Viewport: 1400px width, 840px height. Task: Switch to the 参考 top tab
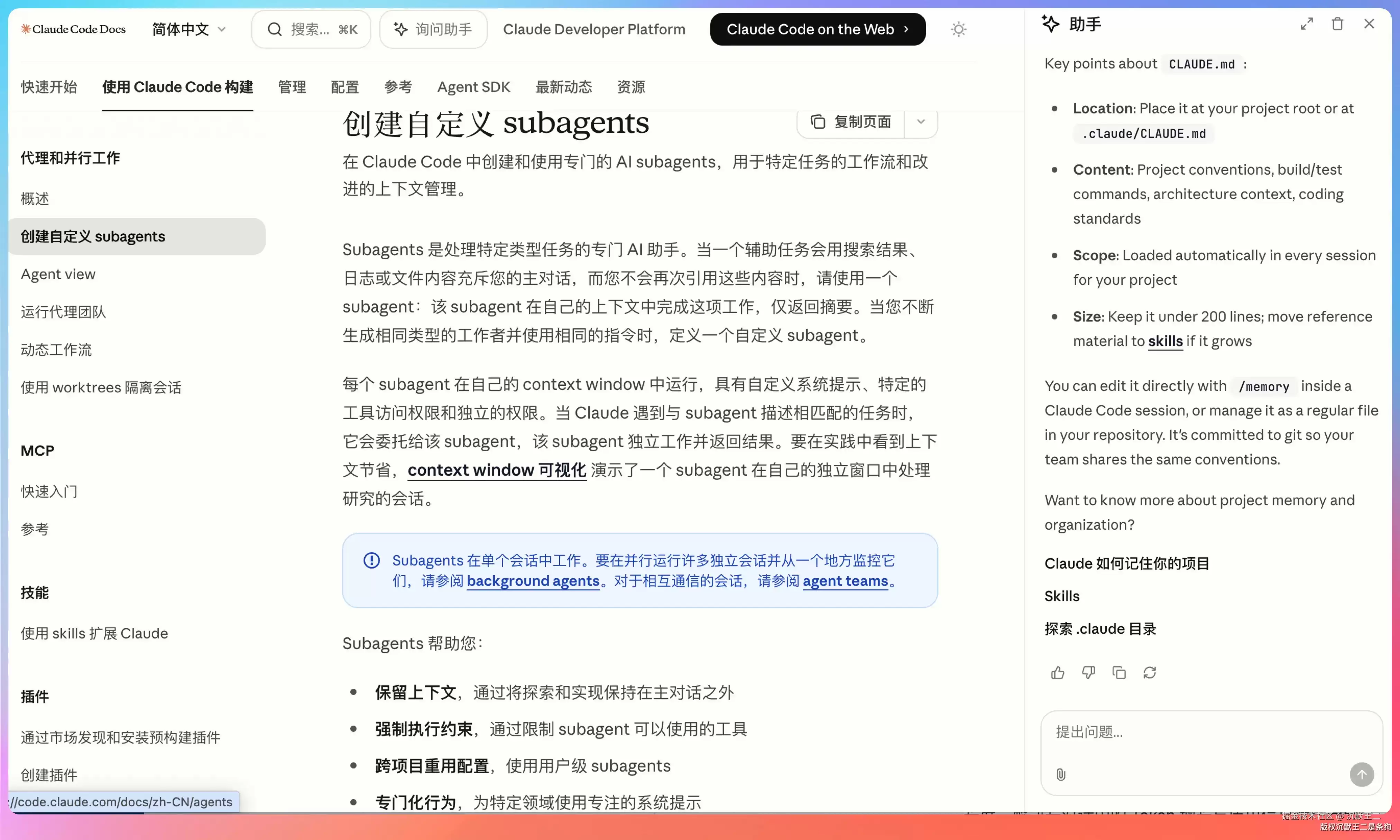pyautogui.click(x=398, y=87)
